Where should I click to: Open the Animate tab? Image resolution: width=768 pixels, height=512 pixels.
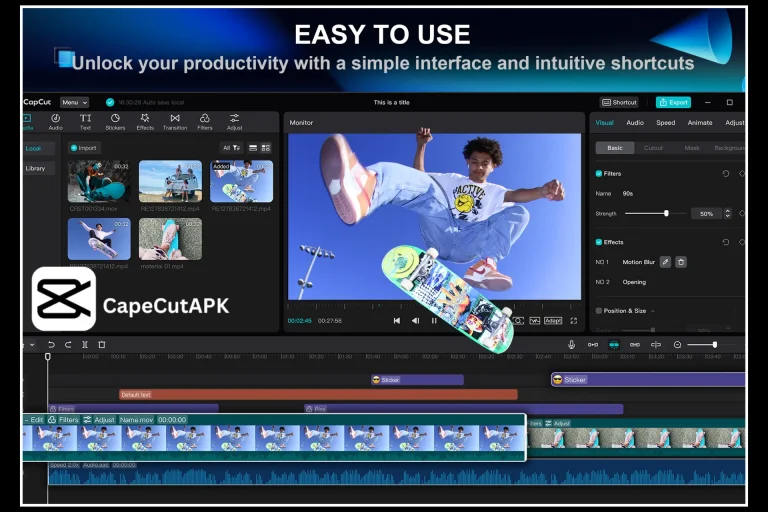pos(700,122)
